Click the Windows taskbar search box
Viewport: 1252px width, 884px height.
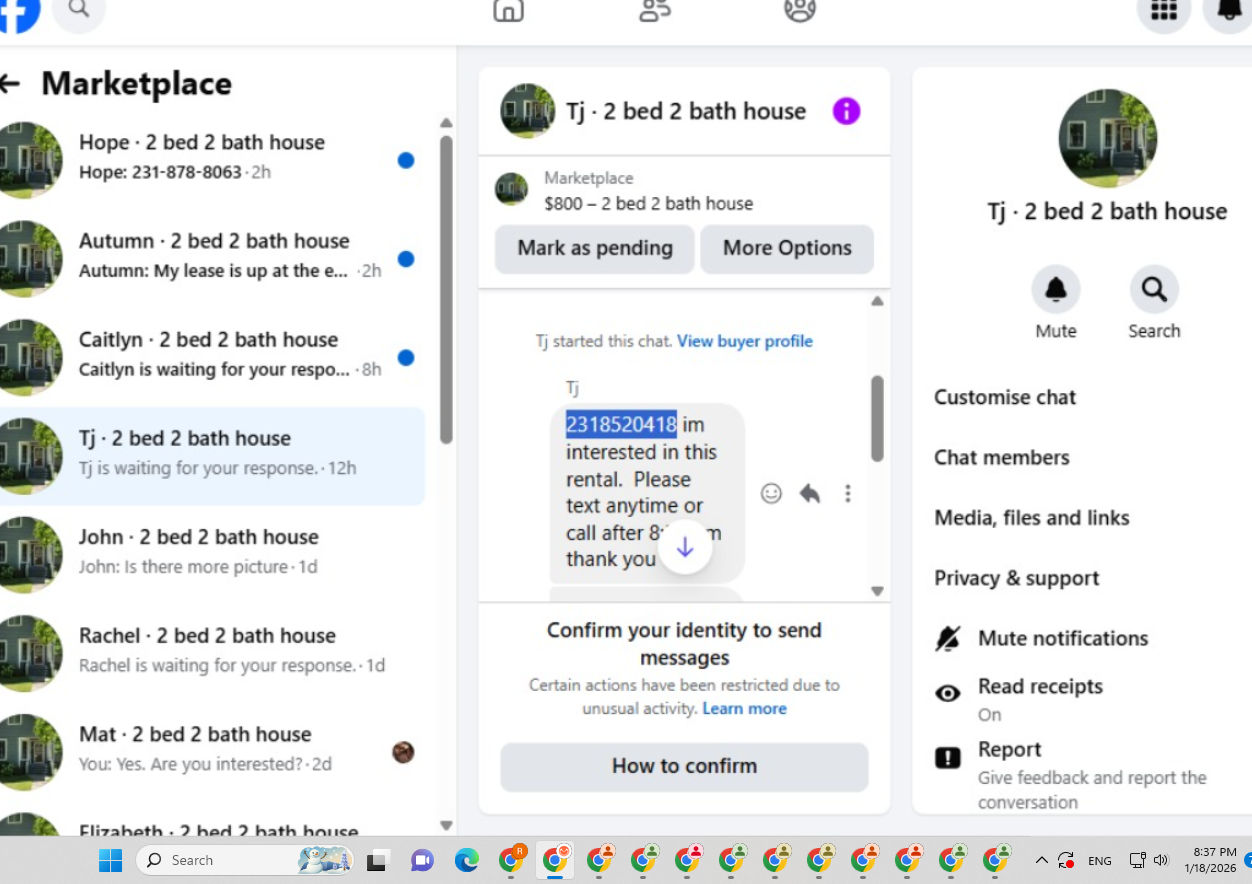(x=245, y=860)
